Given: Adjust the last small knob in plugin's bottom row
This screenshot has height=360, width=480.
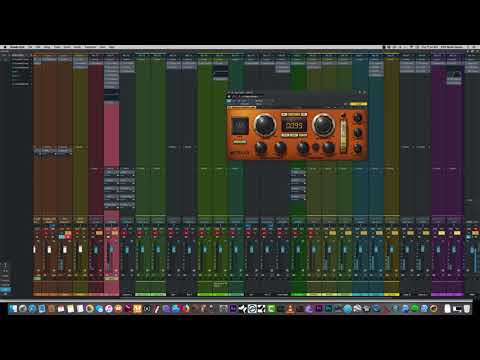Looking at the screenshot, I should point(328,148).
